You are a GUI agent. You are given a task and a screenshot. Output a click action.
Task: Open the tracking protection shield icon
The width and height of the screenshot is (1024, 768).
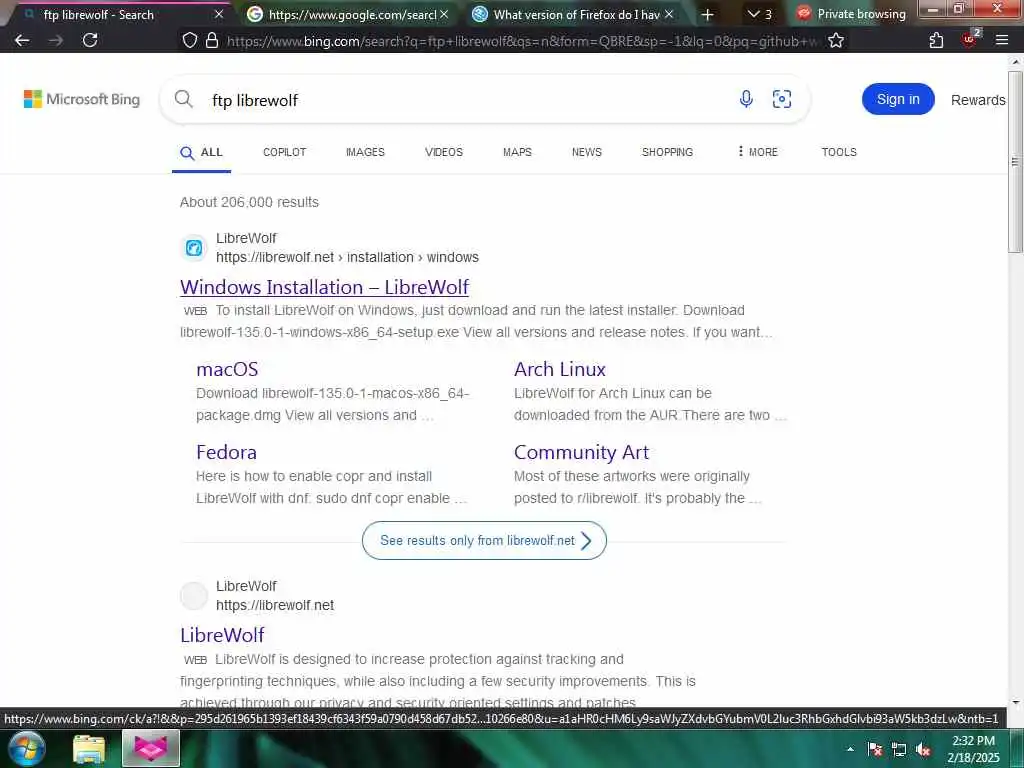pos(189,40)
